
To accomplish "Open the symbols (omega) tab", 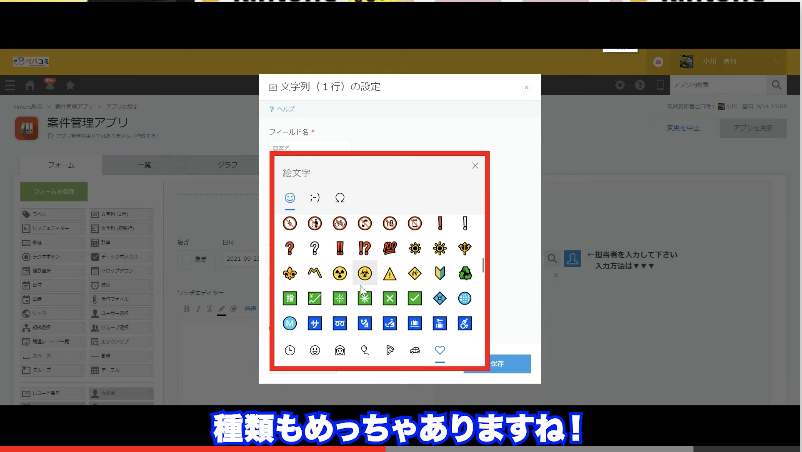I will (340, 197).
